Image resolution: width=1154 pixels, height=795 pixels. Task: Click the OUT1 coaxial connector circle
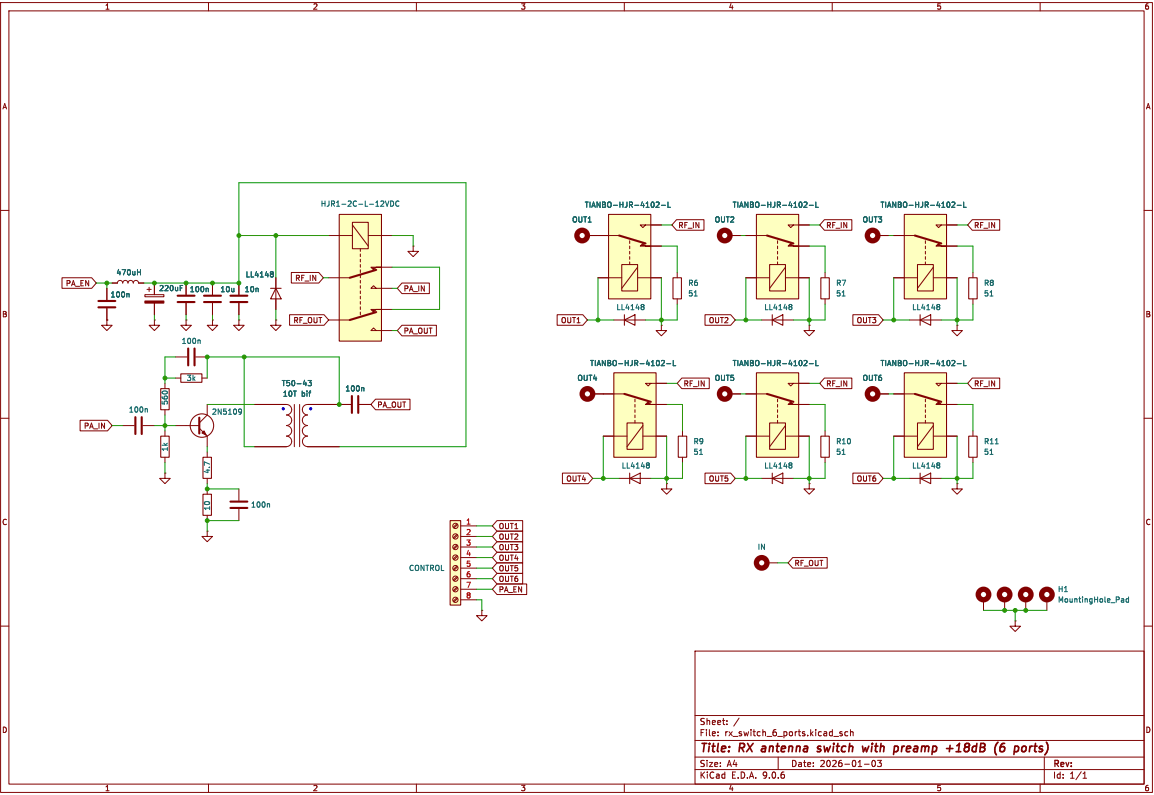(x=581, y=236)
